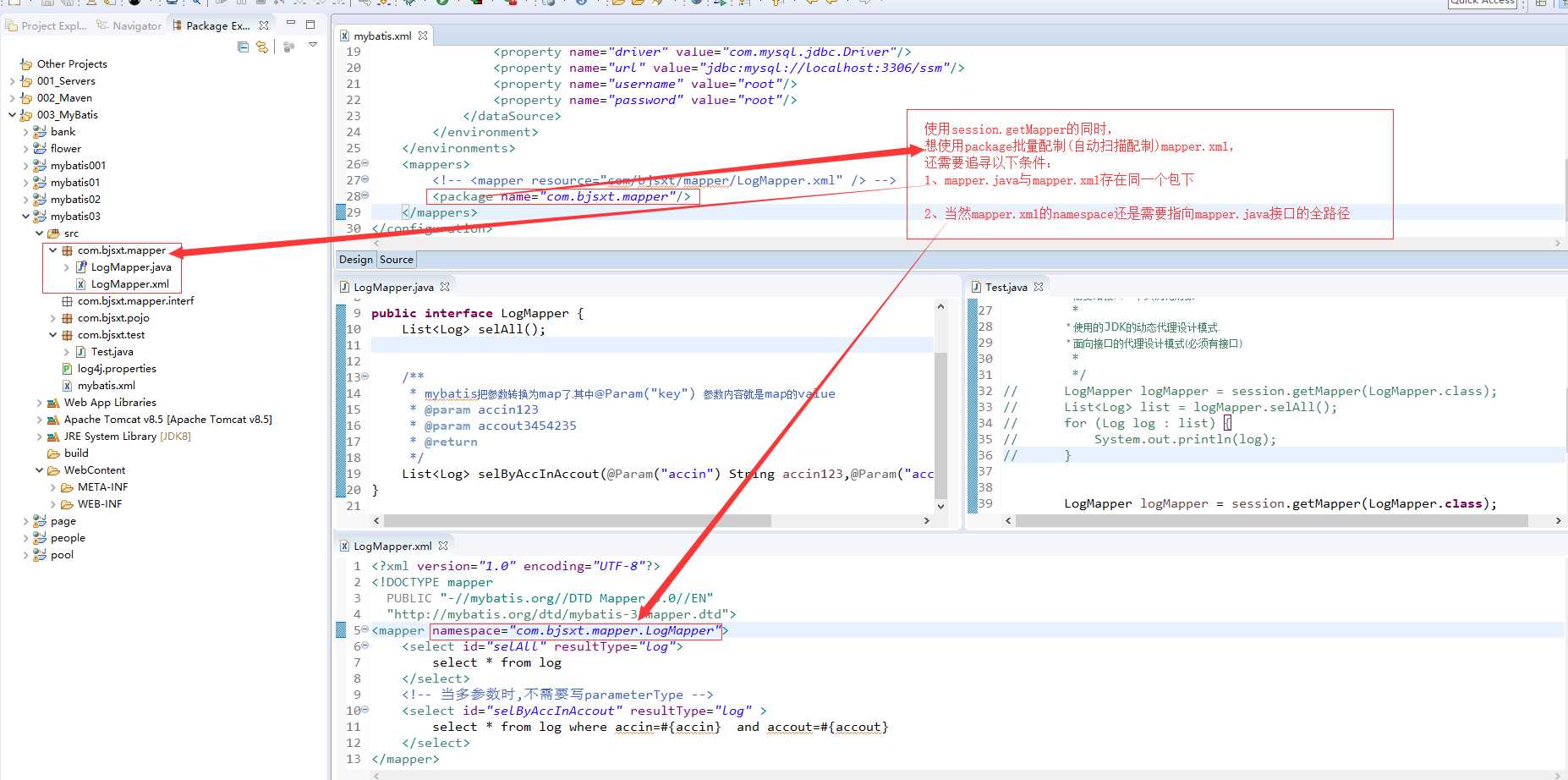Collapse the 003_MyBatis working set
Viewport: 1568px width, 780px height.
12,115
